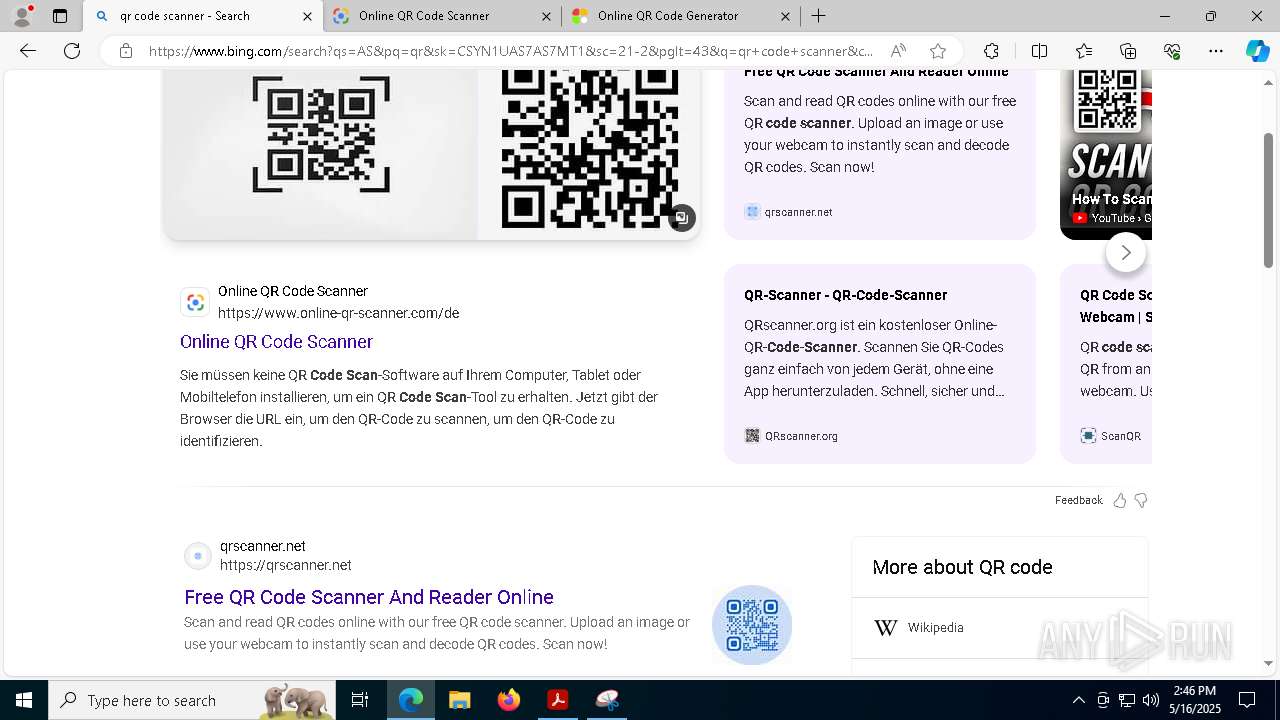Open Windows Start menu
This screenshot has height=720, width=1280.
click(24, 700)
